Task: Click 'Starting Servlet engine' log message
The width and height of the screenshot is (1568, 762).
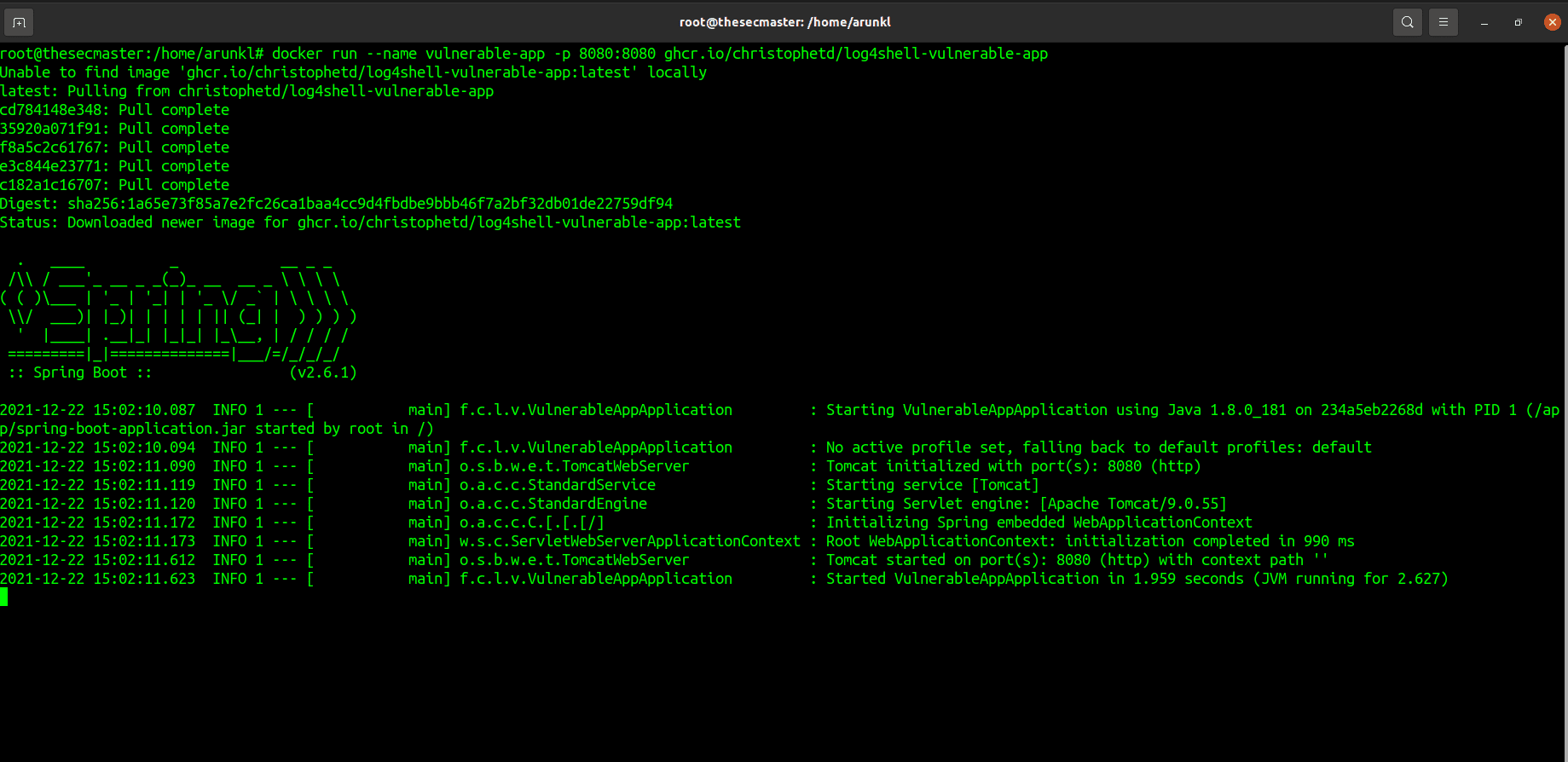Action: click(x=1026, y=504)
